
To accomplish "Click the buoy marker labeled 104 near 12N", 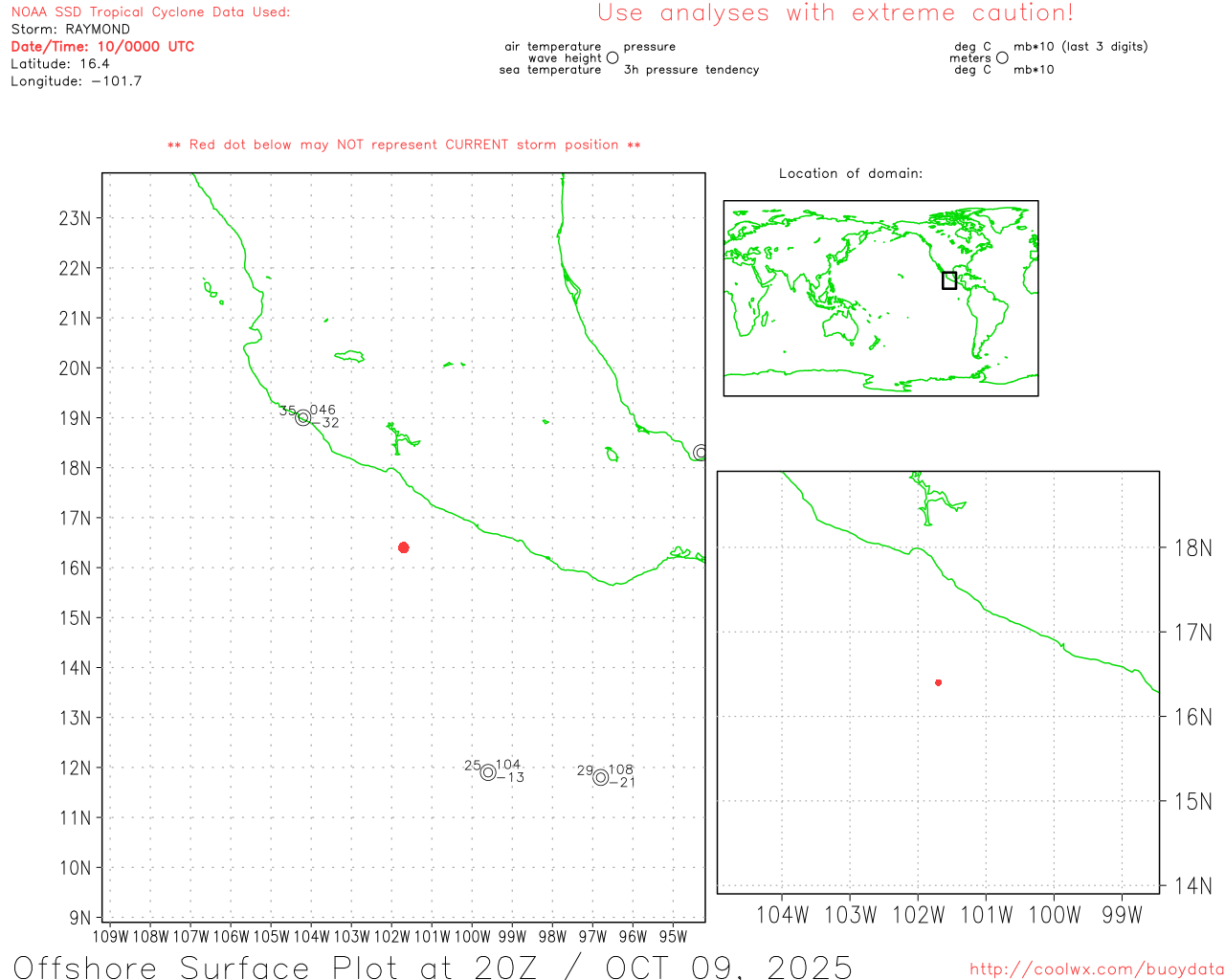I will pos(488,772).
